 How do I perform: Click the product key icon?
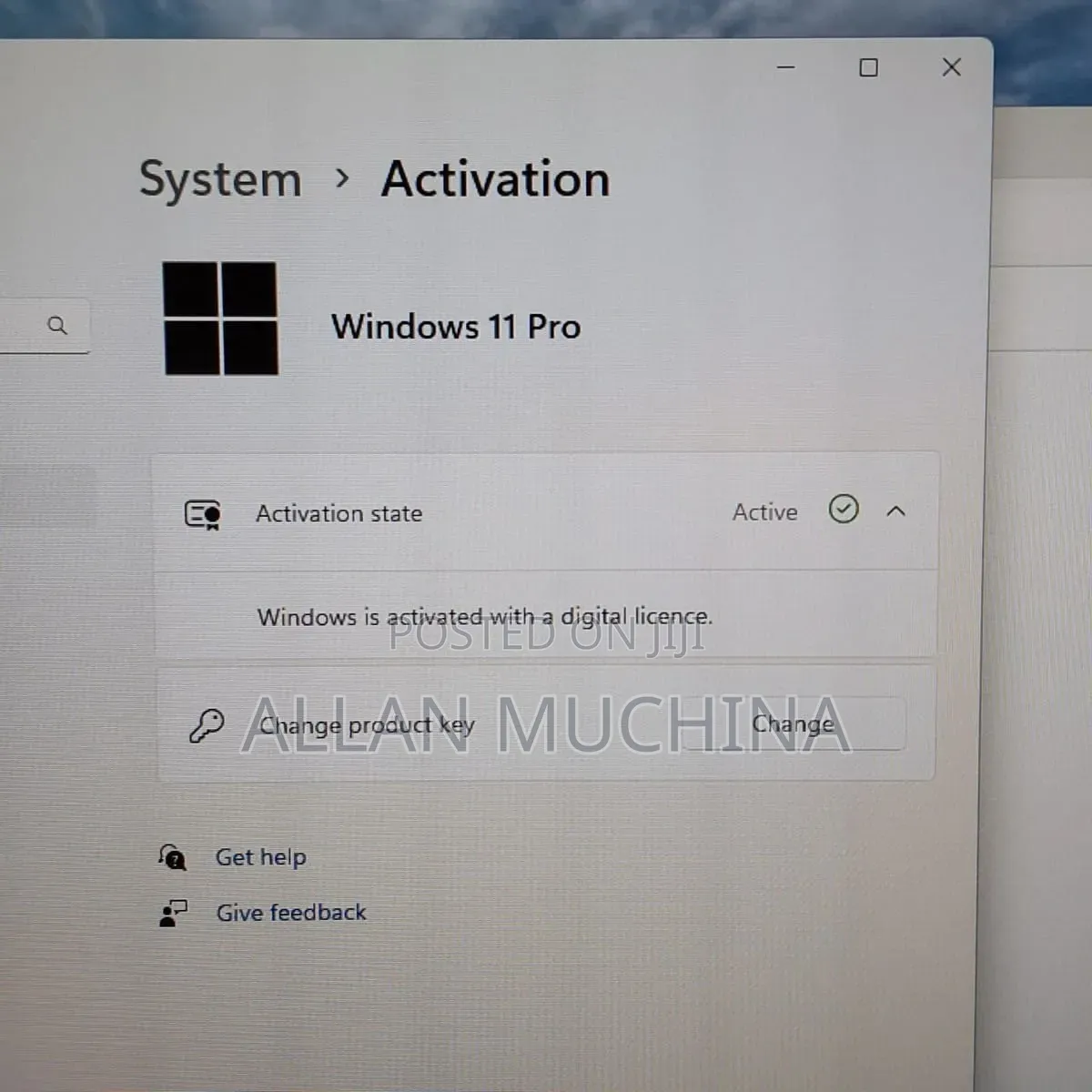(x=207, y=726)
